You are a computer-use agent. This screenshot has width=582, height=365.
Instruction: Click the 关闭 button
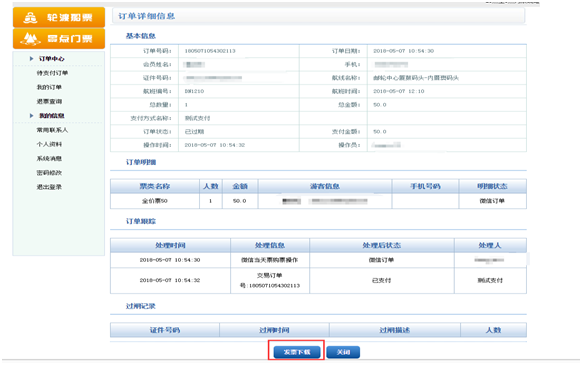343,352
